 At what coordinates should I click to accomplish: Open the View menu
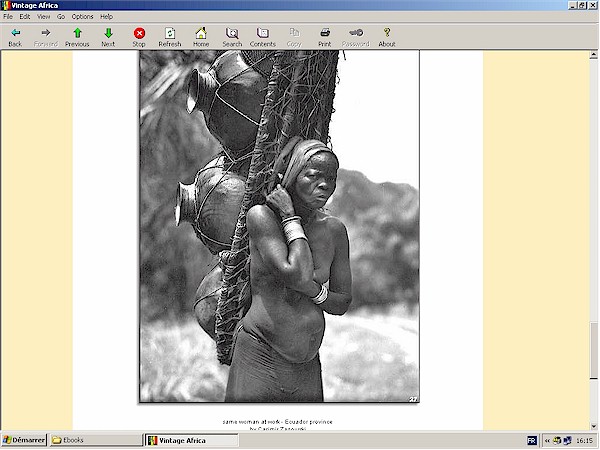[x=44, y=16]
